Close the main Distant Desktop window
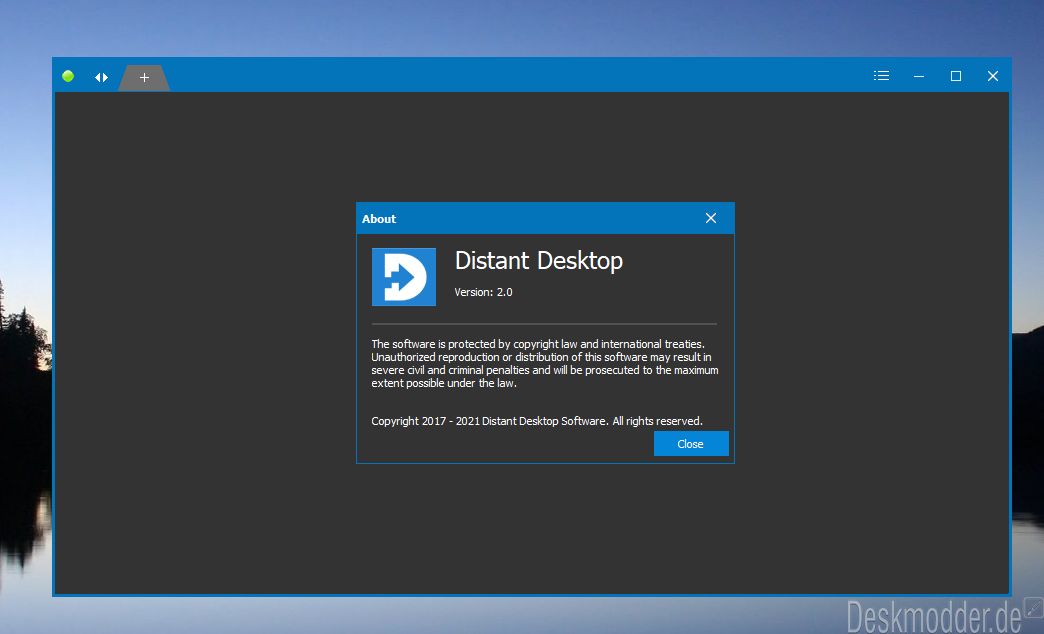 pos(993,76)
